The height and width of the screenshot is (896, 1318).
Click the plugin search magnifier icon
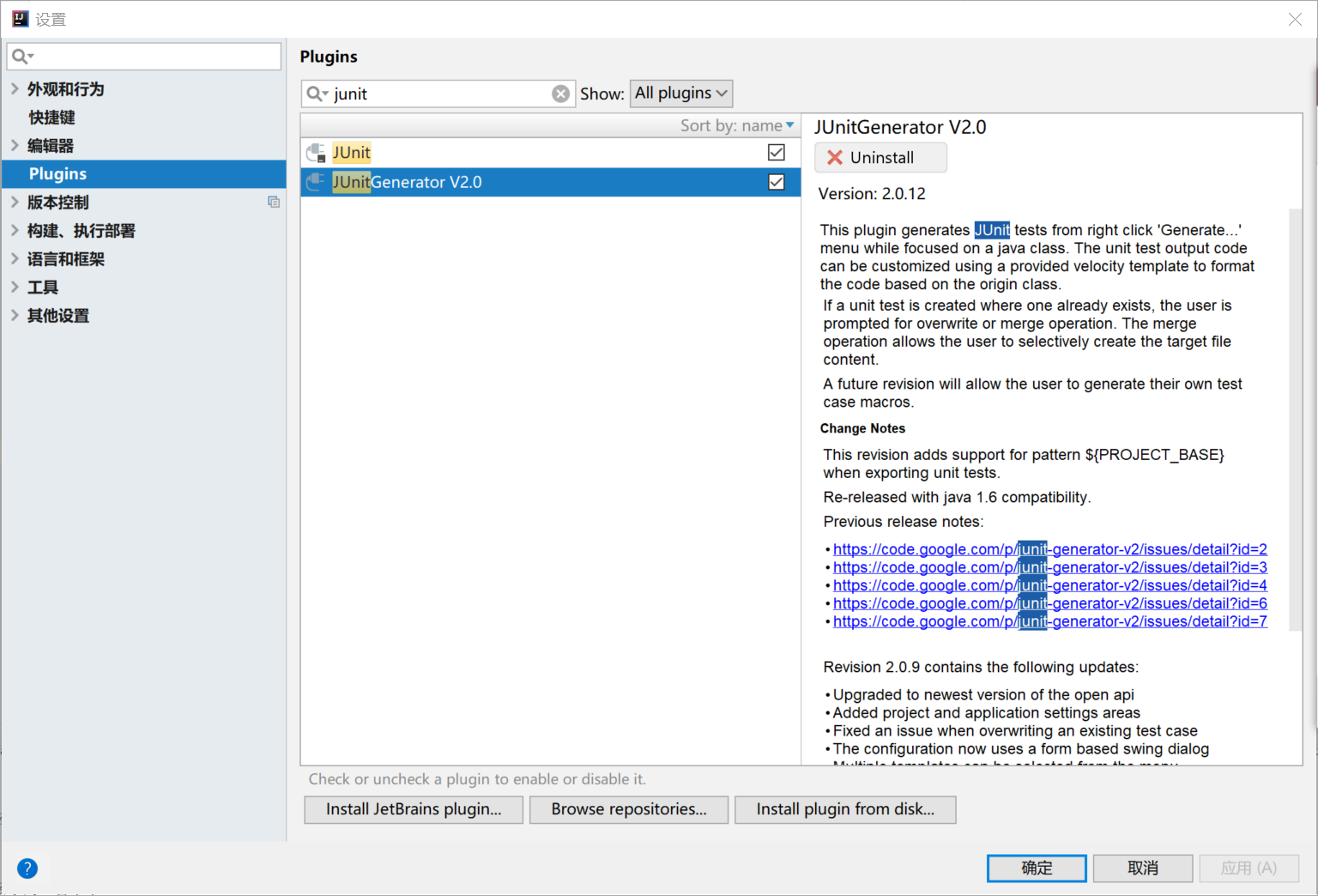click(317, 94)
